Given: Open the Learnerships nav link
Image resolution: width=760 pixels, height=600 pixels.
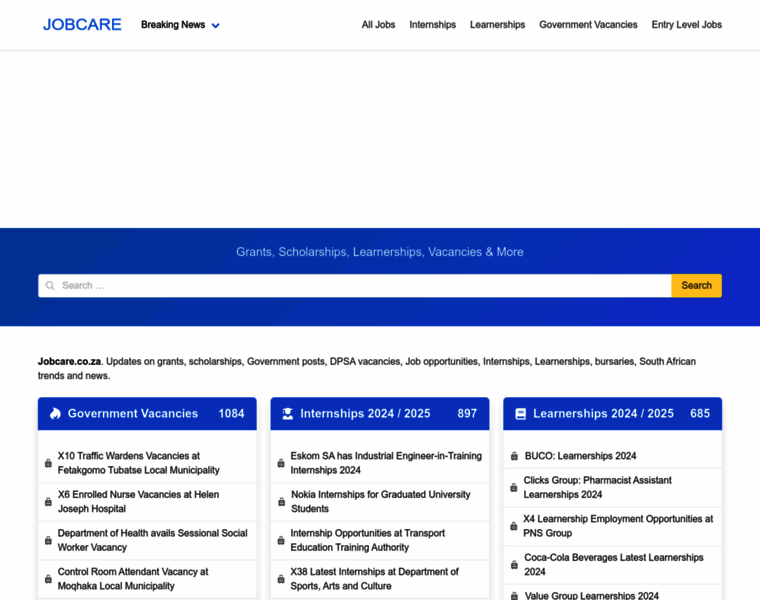Looking at the screenshot, I should click(x=497, y=25).
